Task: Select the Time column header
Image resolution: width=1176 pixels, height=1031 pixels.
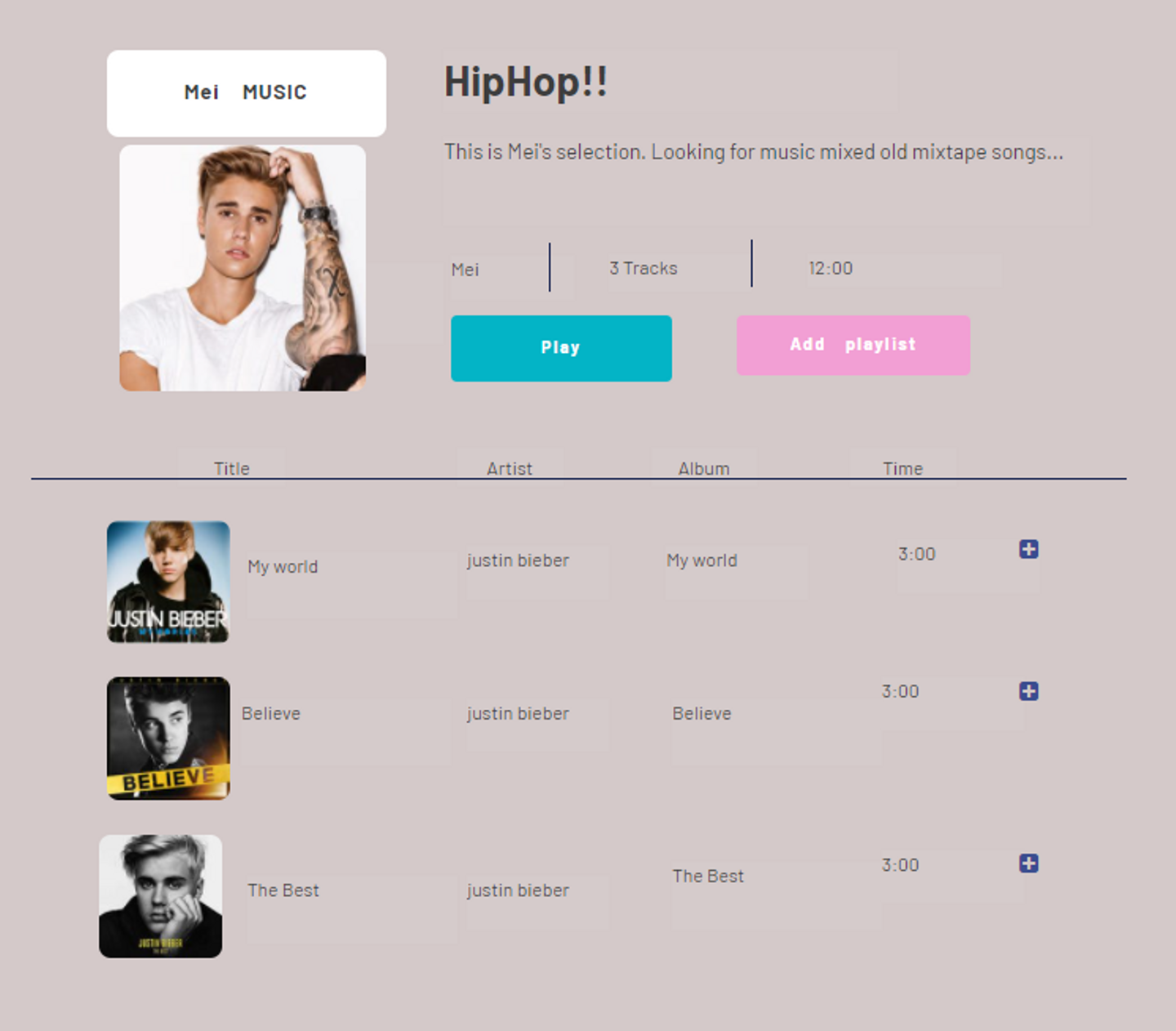Action: (902, 469)
